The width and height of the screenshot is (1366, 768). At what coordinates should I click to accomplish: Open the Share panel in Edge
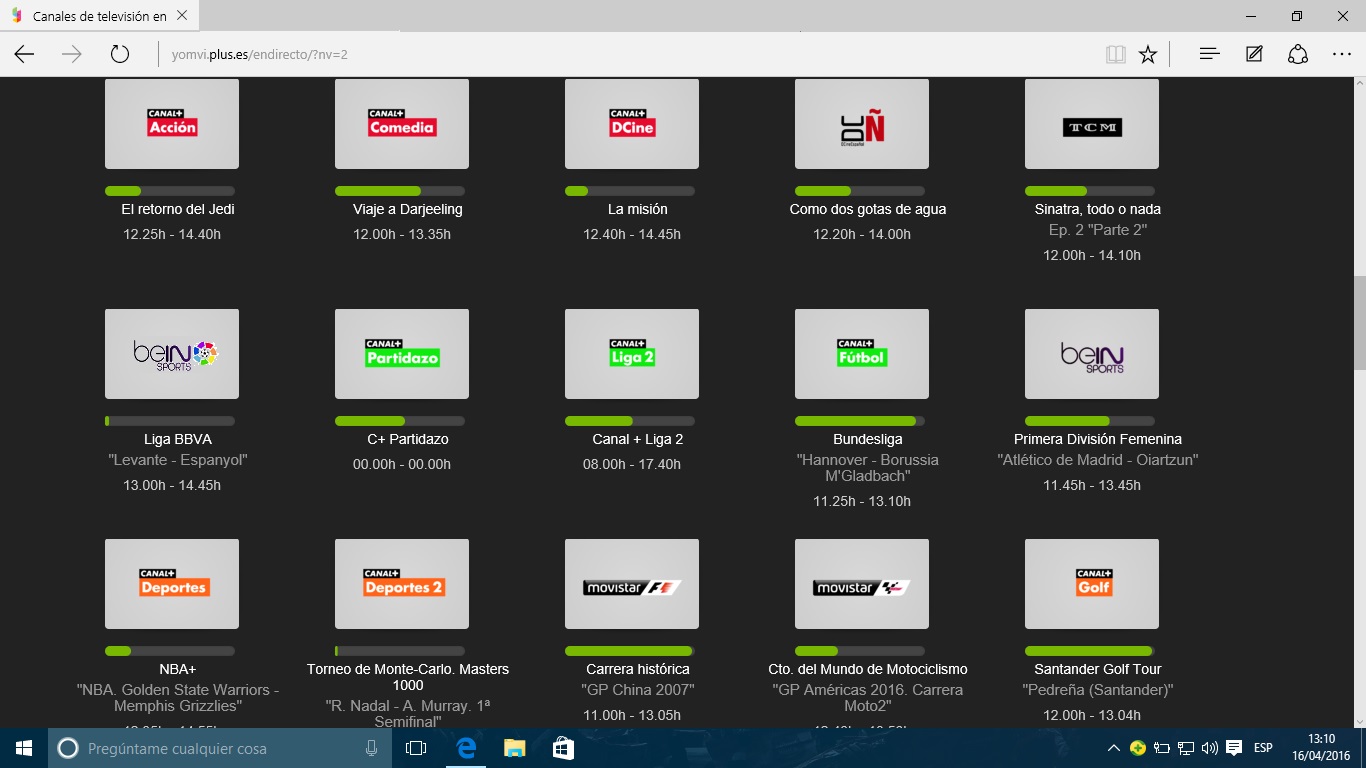click(x=1298, y=54)
